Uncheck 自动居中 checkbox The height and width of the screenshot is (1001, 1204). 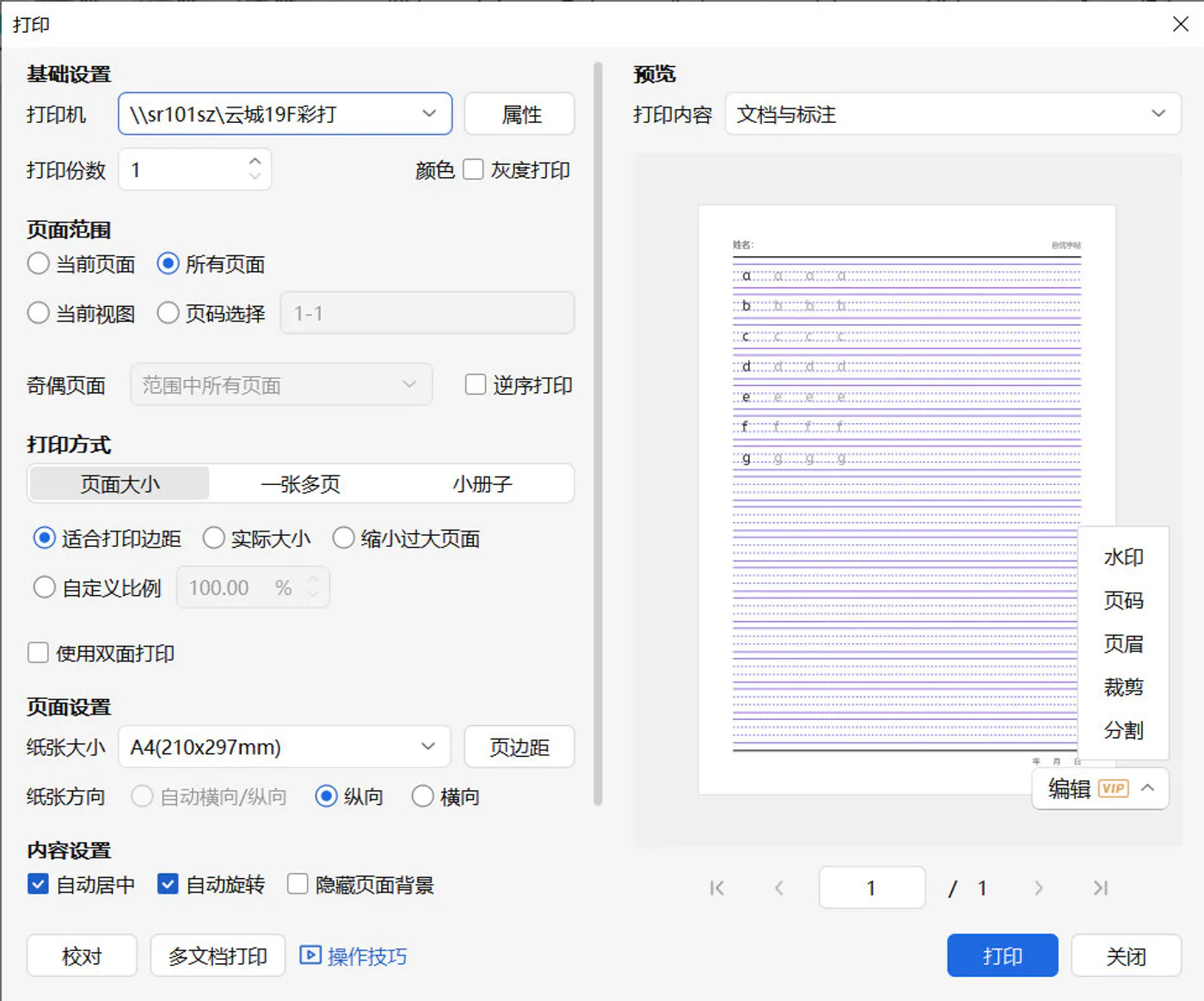click(x=38, y=884)
